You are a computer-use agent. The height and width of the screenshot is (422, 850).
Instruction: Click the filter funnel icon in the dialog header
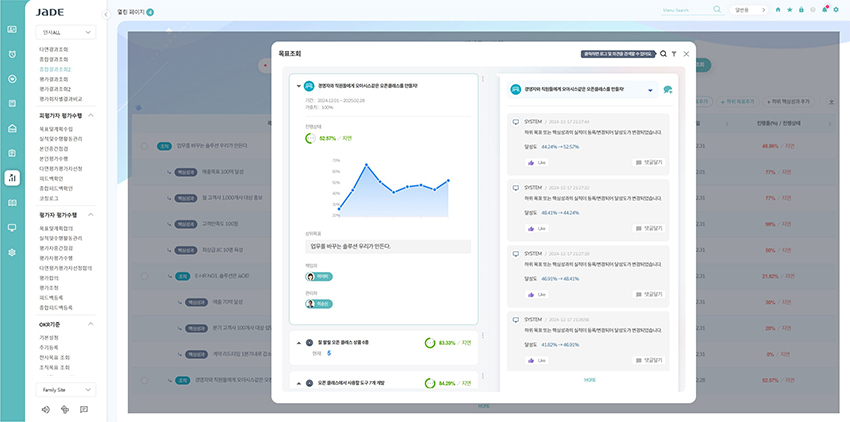674,54
